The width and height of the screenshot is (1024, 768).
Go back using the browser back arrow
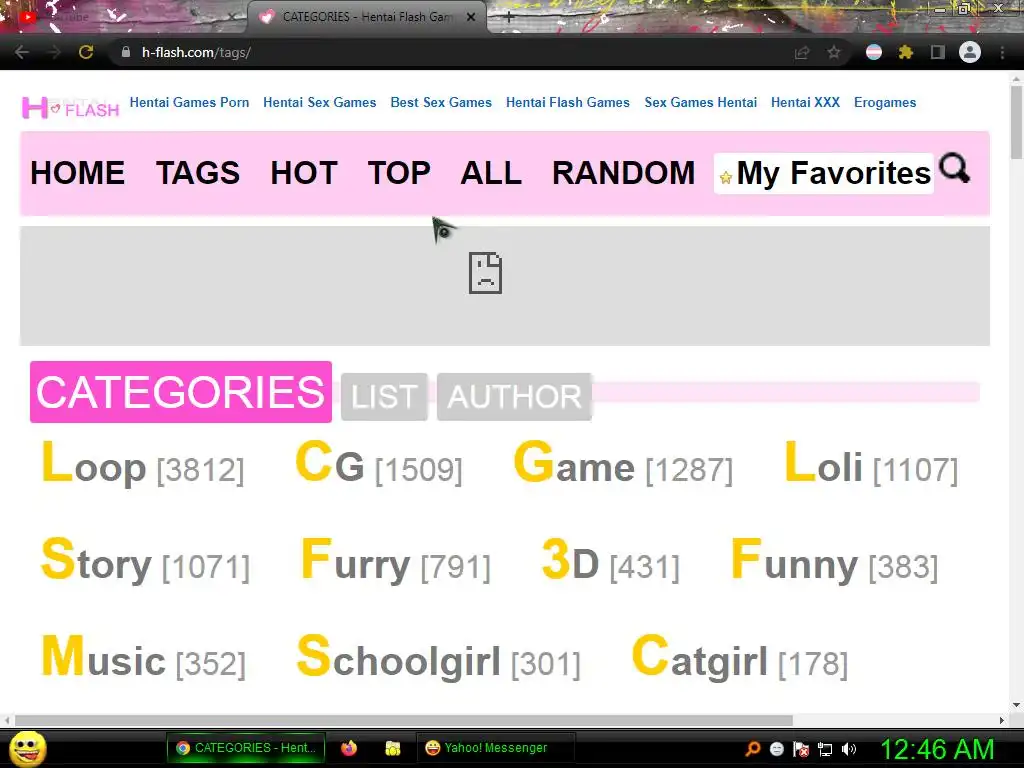click(22, 52)
